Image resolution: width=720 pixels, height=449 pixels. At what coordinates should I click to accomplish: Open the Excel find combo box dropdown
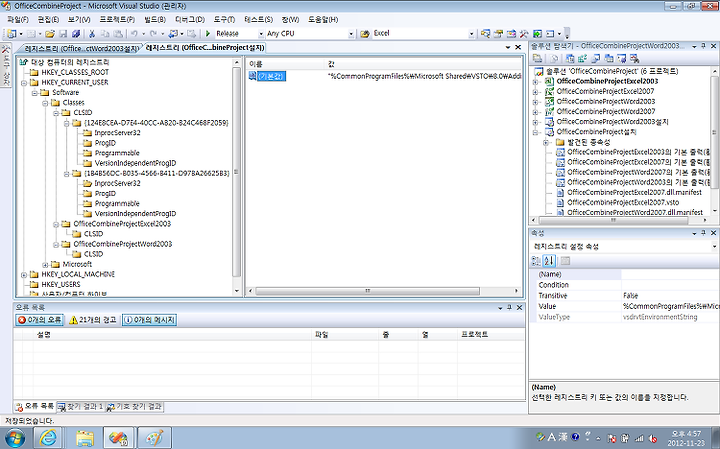(472, 34)
